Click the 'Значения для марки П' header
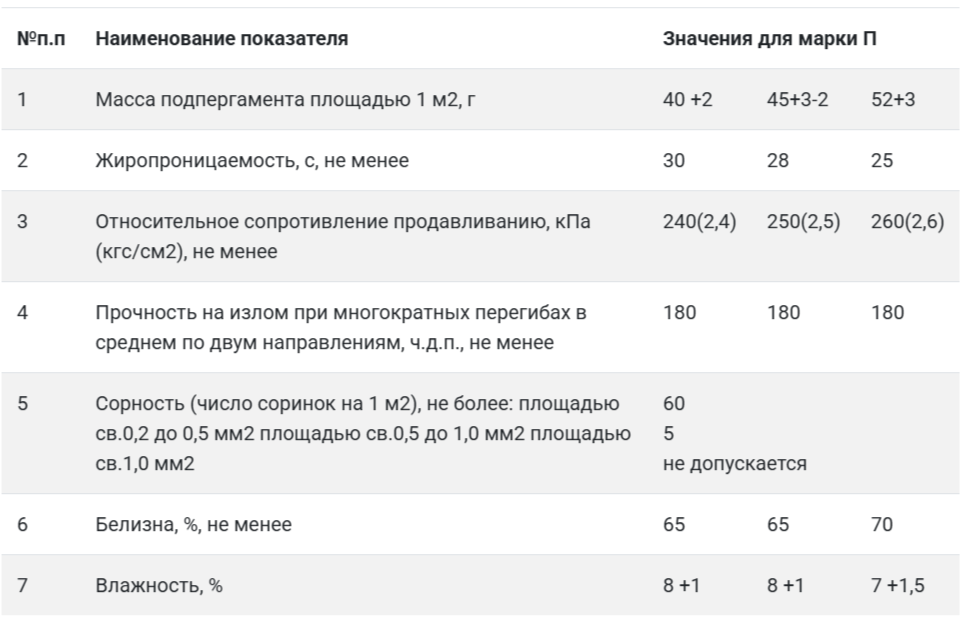This screenshot has width=962, height=620. 769,39
